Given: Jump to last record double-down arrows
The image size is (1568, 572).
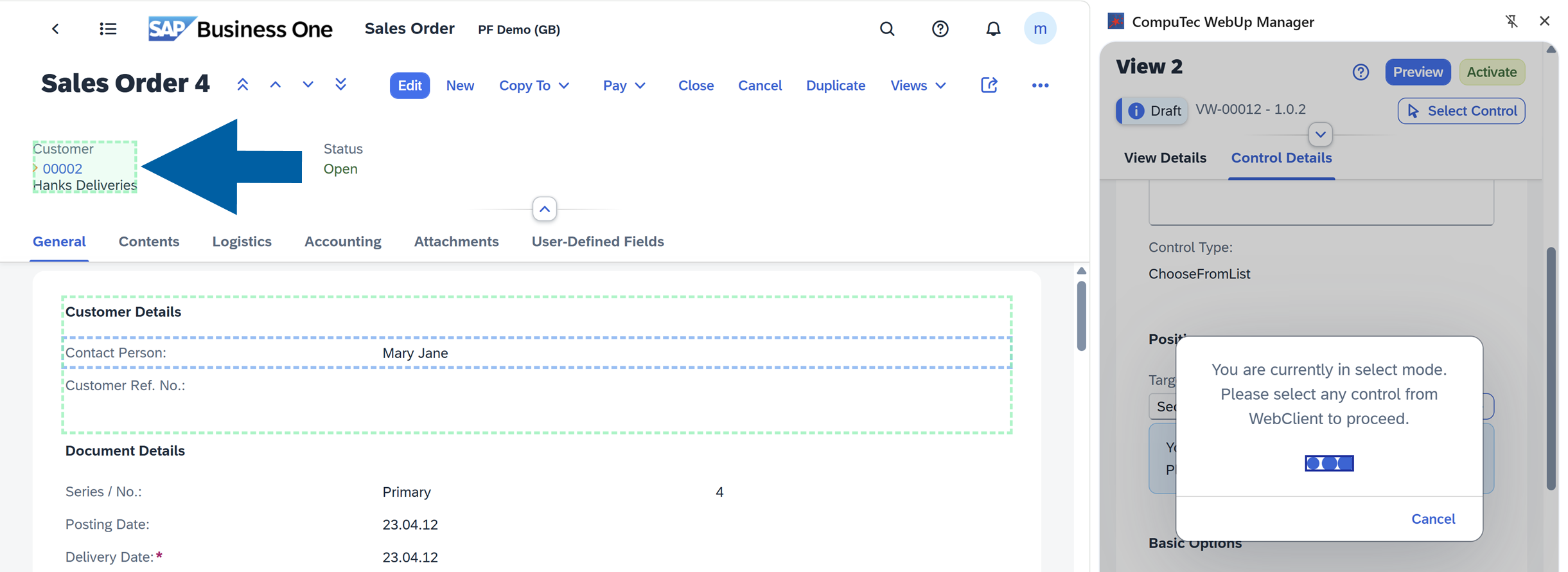Looking at the screenshot, I should (340, 85).
